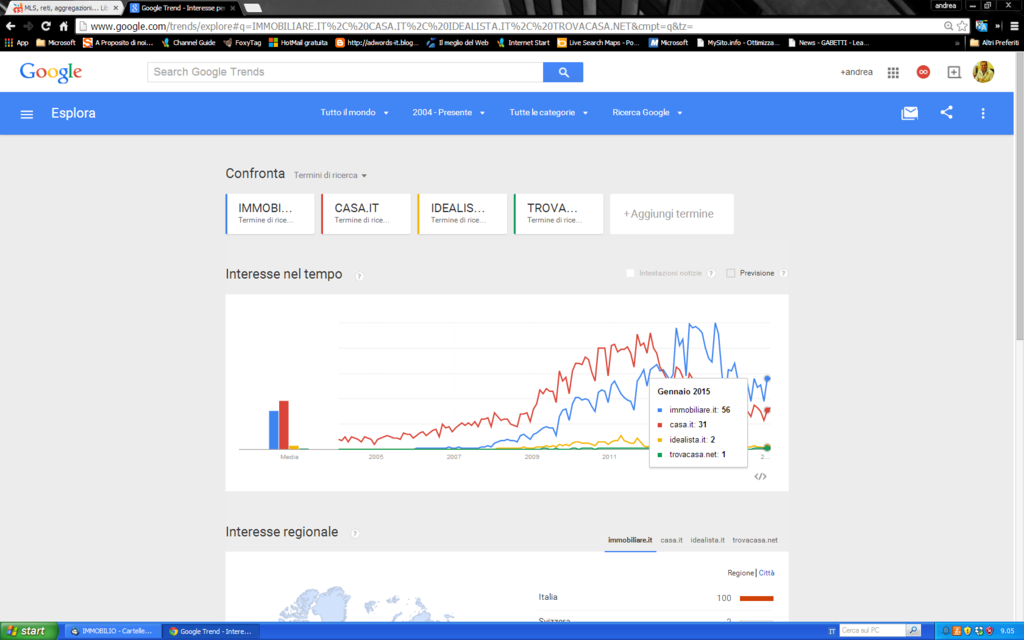The image size is (1024, 640).
Task: Click the embed code icon below chart
Action: (760, 476)
